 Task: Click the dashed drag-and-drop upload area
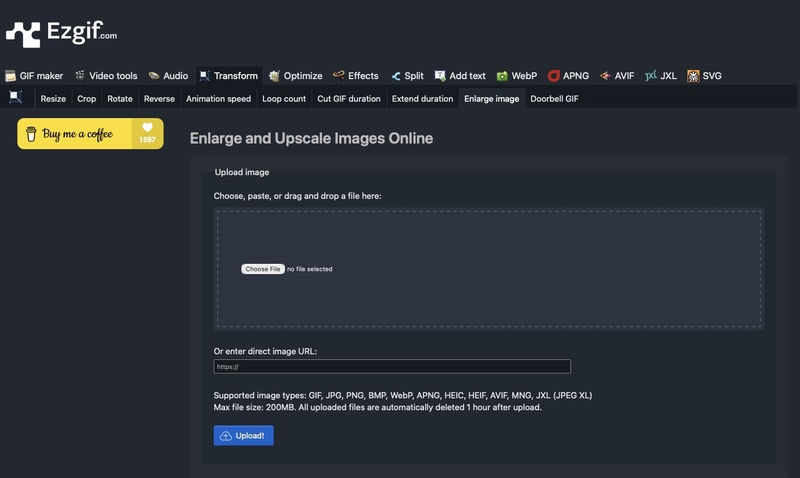click(489, 269)
